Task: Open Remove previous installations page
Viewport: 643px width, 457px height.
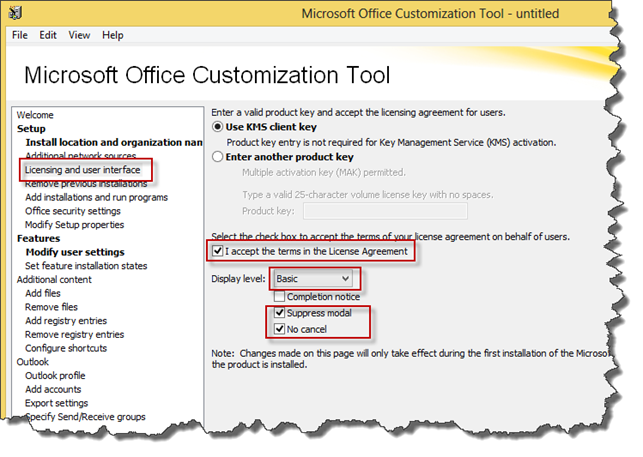Action: [86, 184]
